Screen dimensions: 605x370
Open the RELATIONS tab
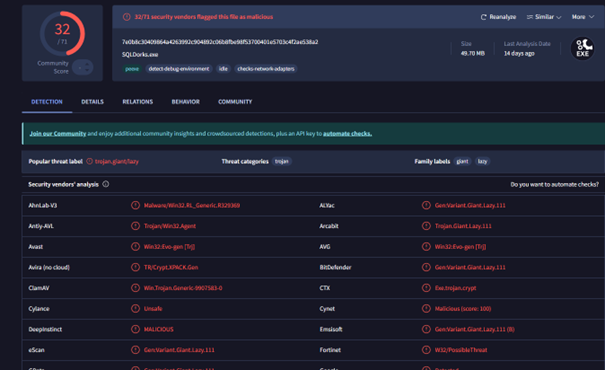pyautogui.click(x=138, y=102)
